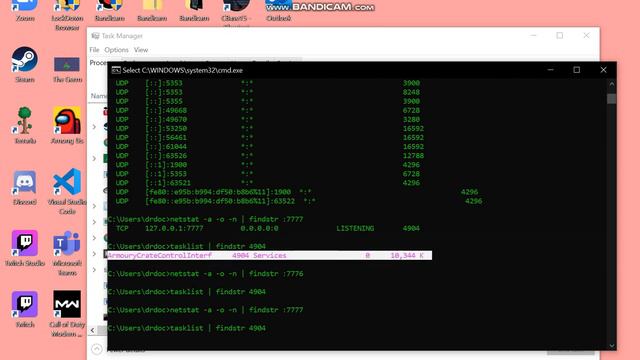Click the cmd window scroll down arrow
Viewport: 640px width, 360px height.
point(611,345)
